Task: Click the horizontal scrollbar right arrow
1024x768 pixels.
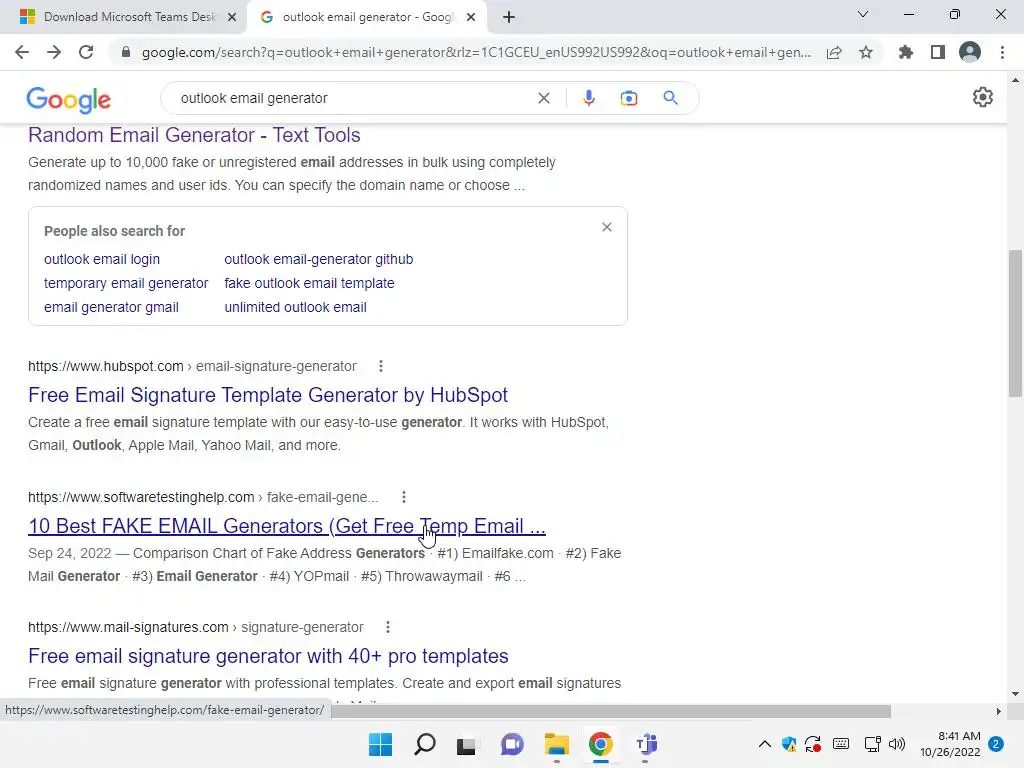Action: click(x=998, y=711)
